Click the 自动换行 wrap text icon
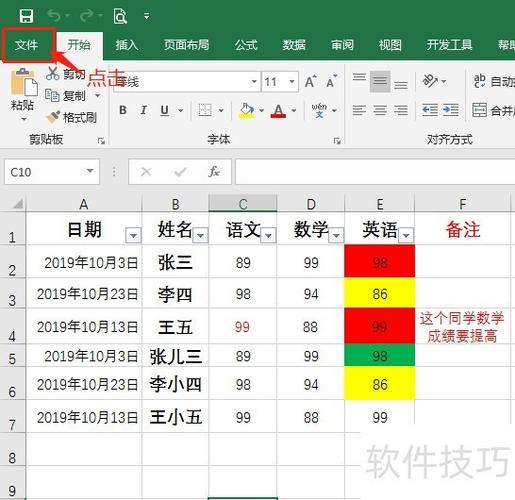 click(x=480, y=81)
